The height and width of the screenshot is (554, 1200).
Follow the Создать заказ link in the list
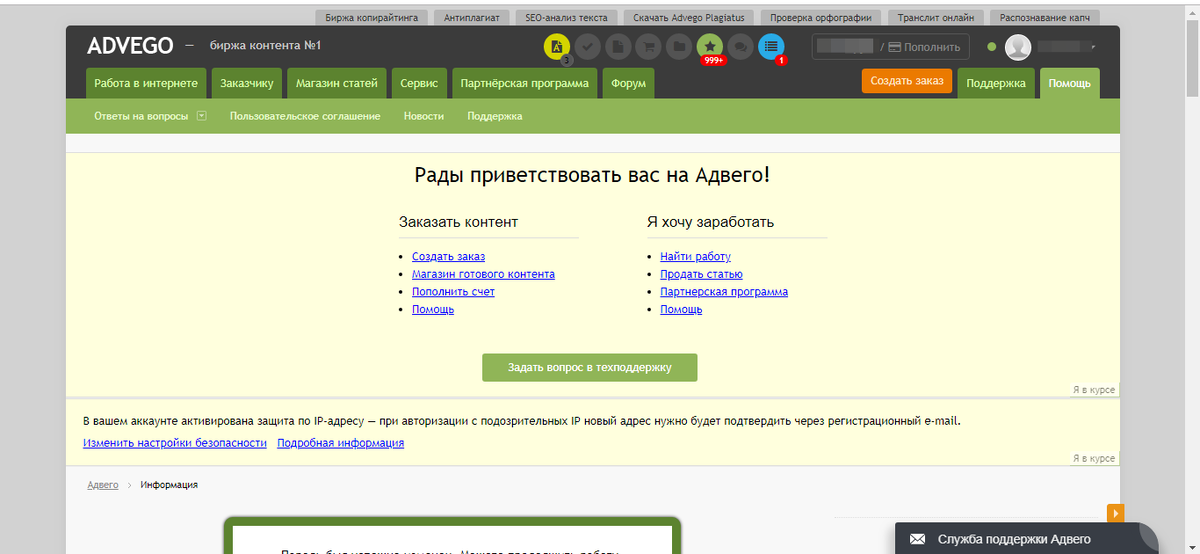click(x=448, y=257)
